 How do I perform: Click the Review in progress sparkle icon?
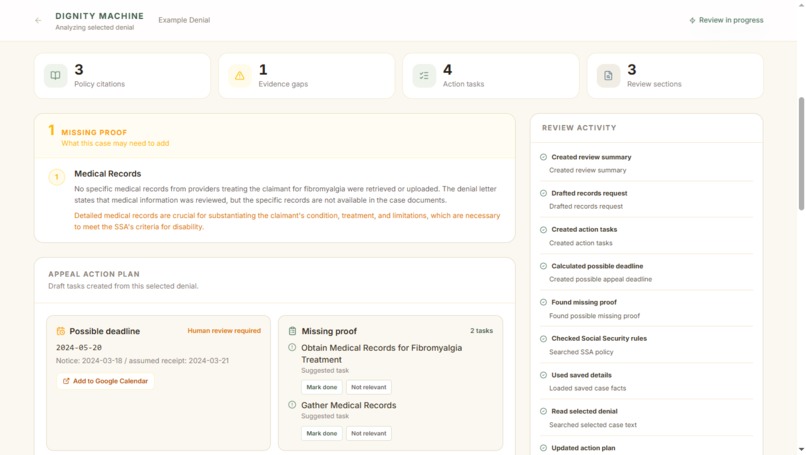[692, 21]
